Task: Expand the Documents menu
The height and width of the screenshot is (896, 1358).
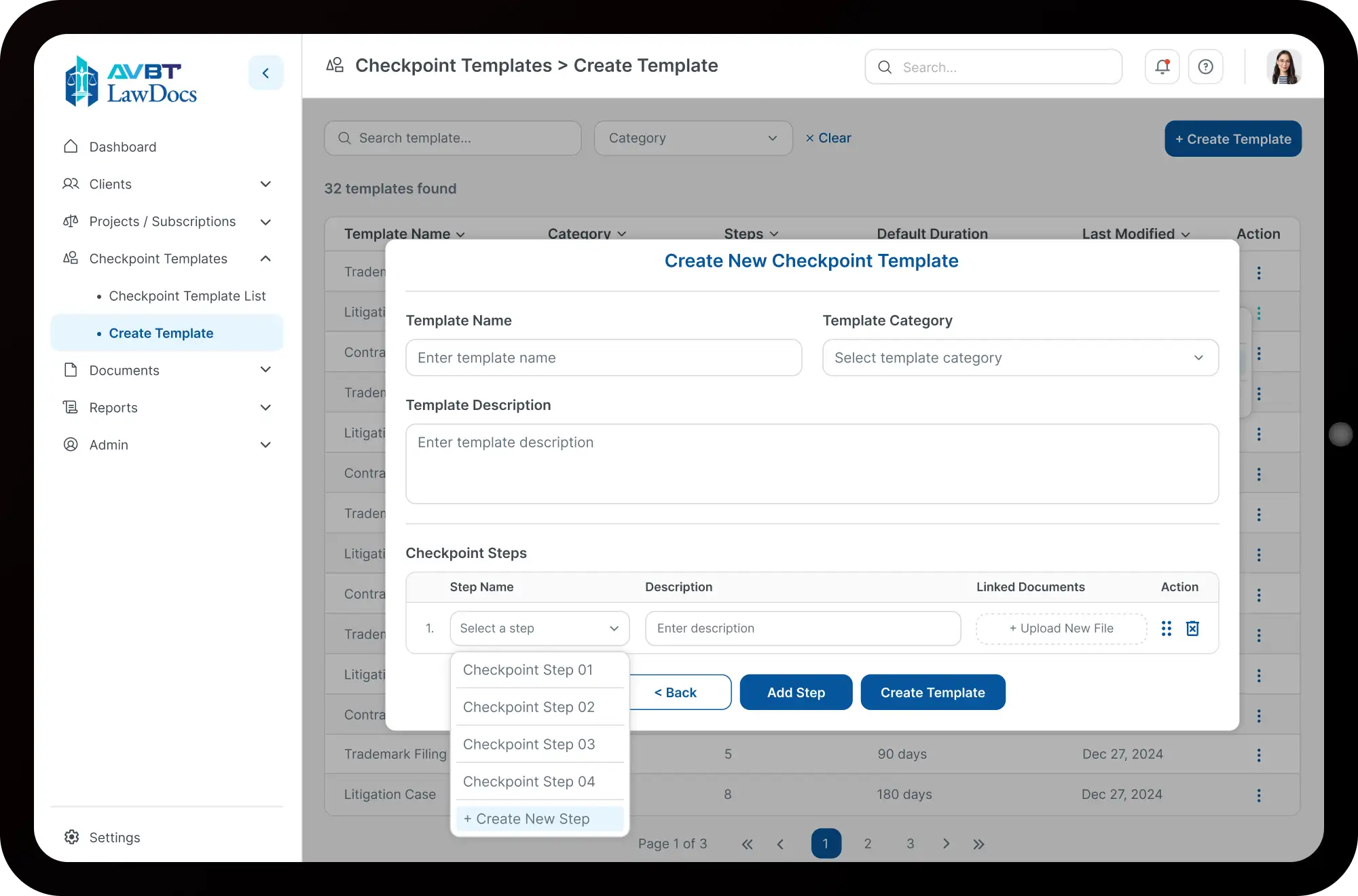Action: point(265,370)
